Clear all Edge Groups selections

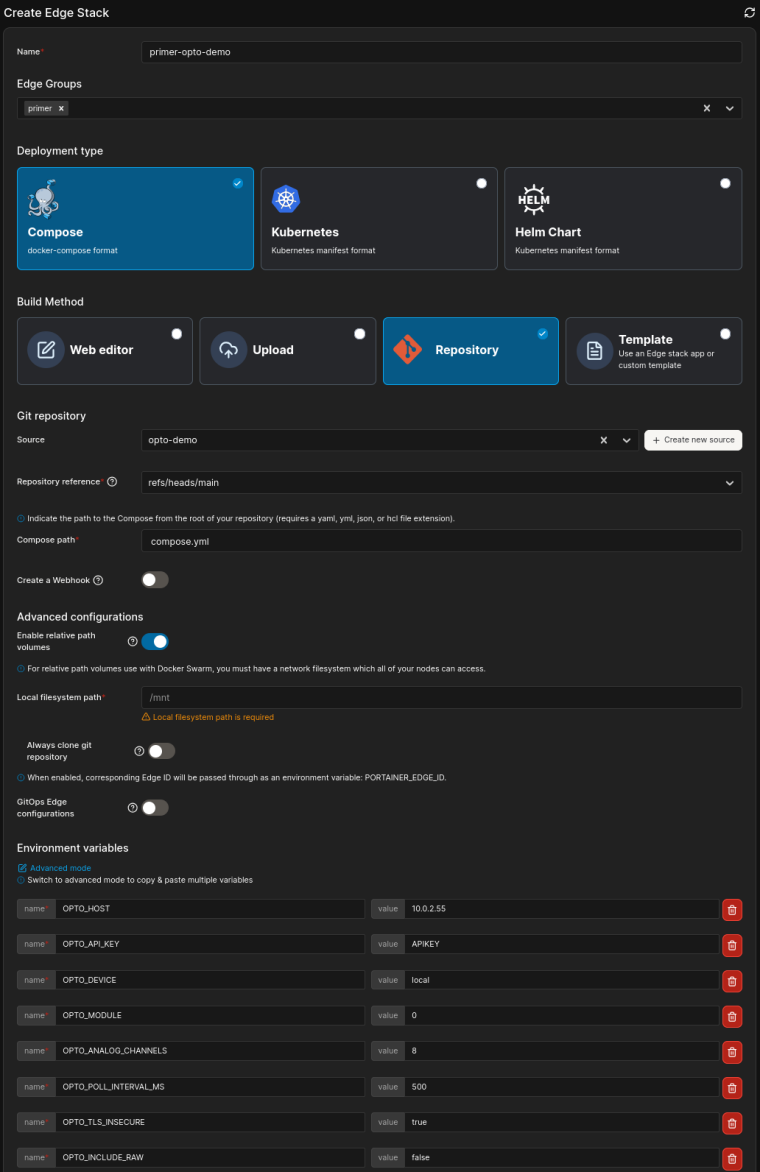tap(706, 108)
